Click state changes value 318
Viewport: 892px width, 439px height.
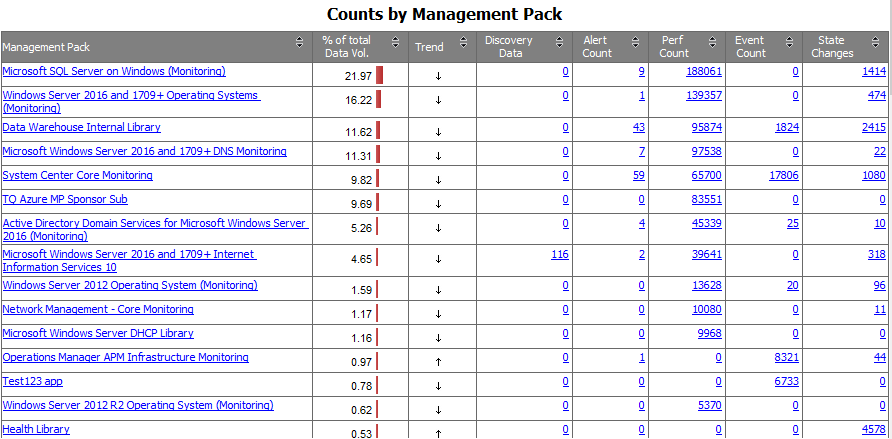877,254
